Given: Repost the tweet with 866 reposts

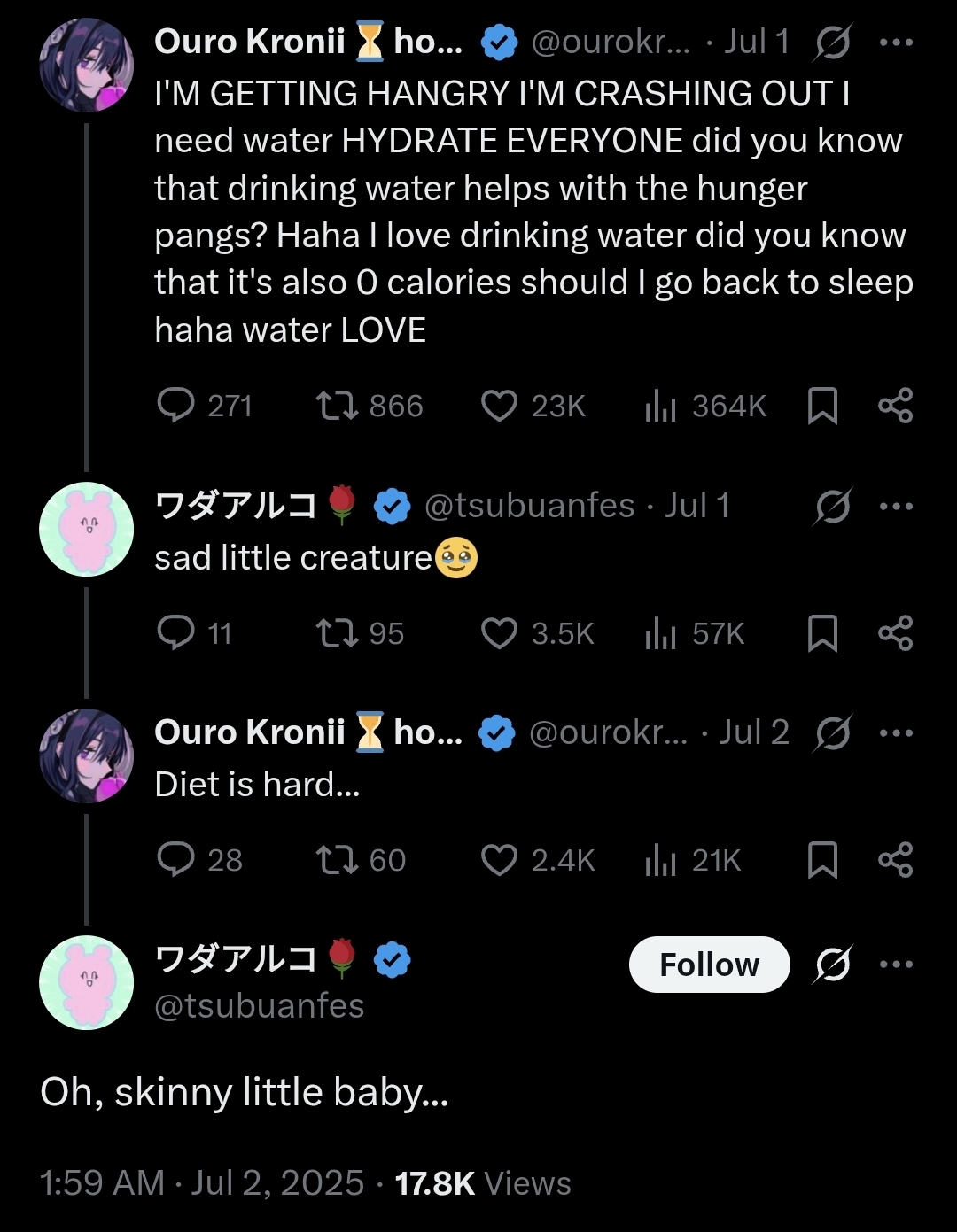Looking at the screenshot, I should pos(337,406).
